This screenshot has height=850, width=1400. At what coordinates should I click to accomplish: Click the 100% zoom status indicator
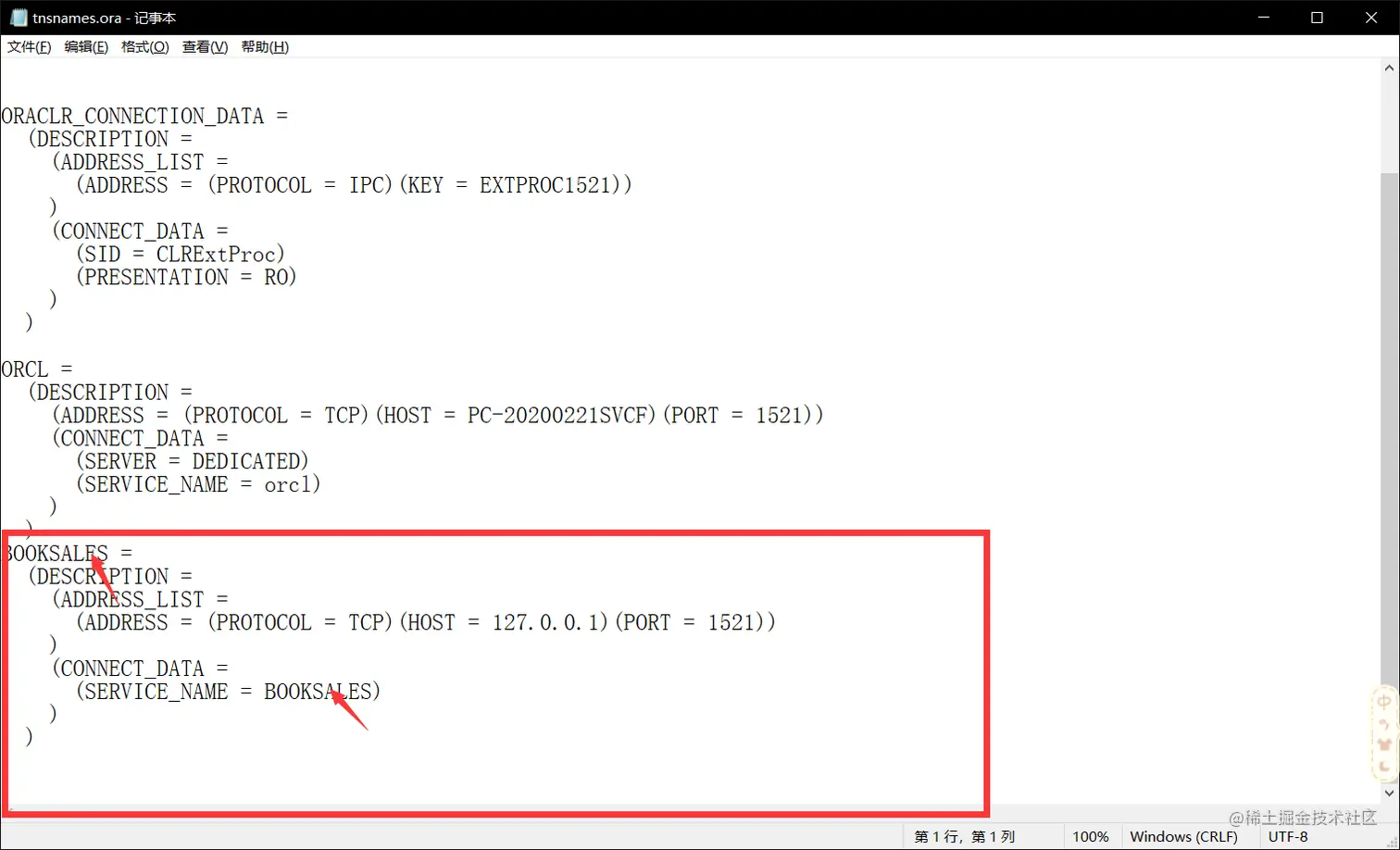coord(1091,837)
